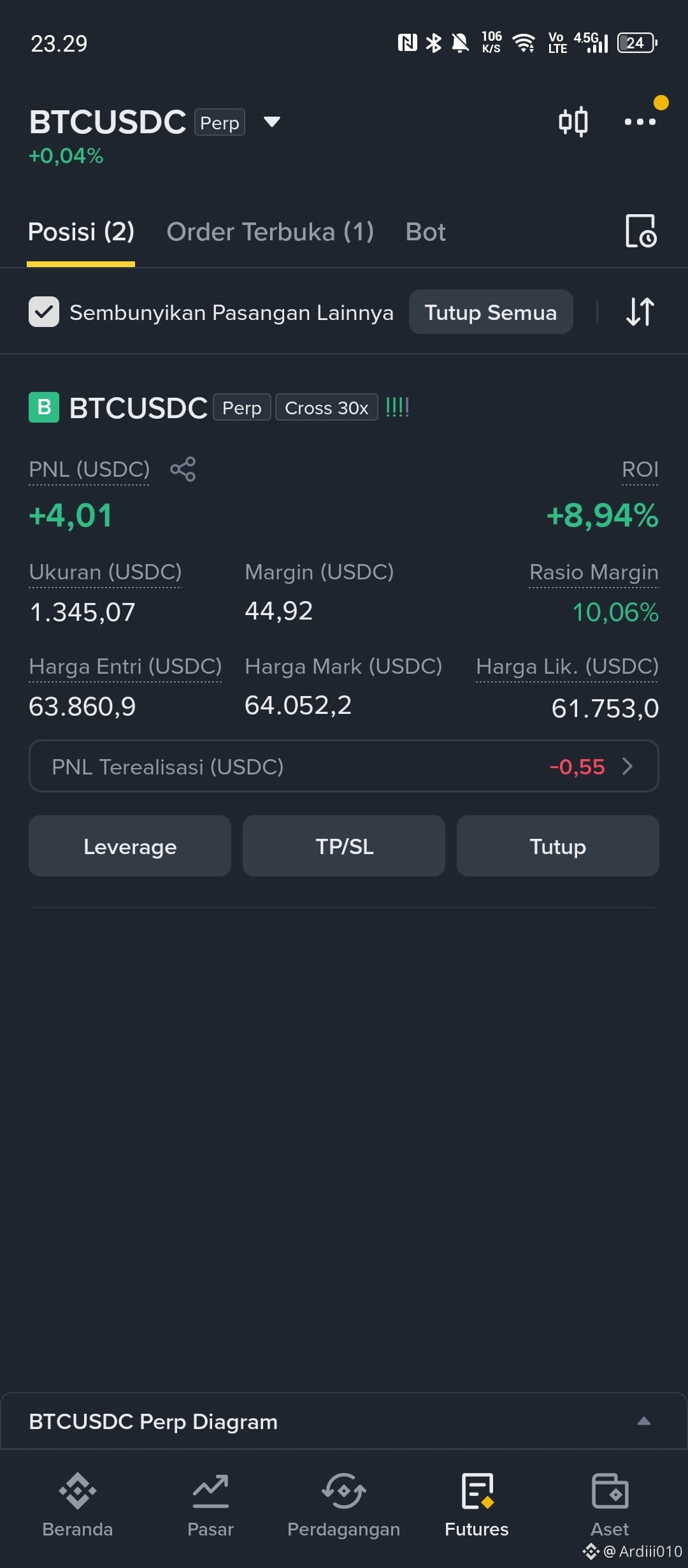Tap the Tutup Semua button
Screen dimensions: 688x1568
pos(491,312)
